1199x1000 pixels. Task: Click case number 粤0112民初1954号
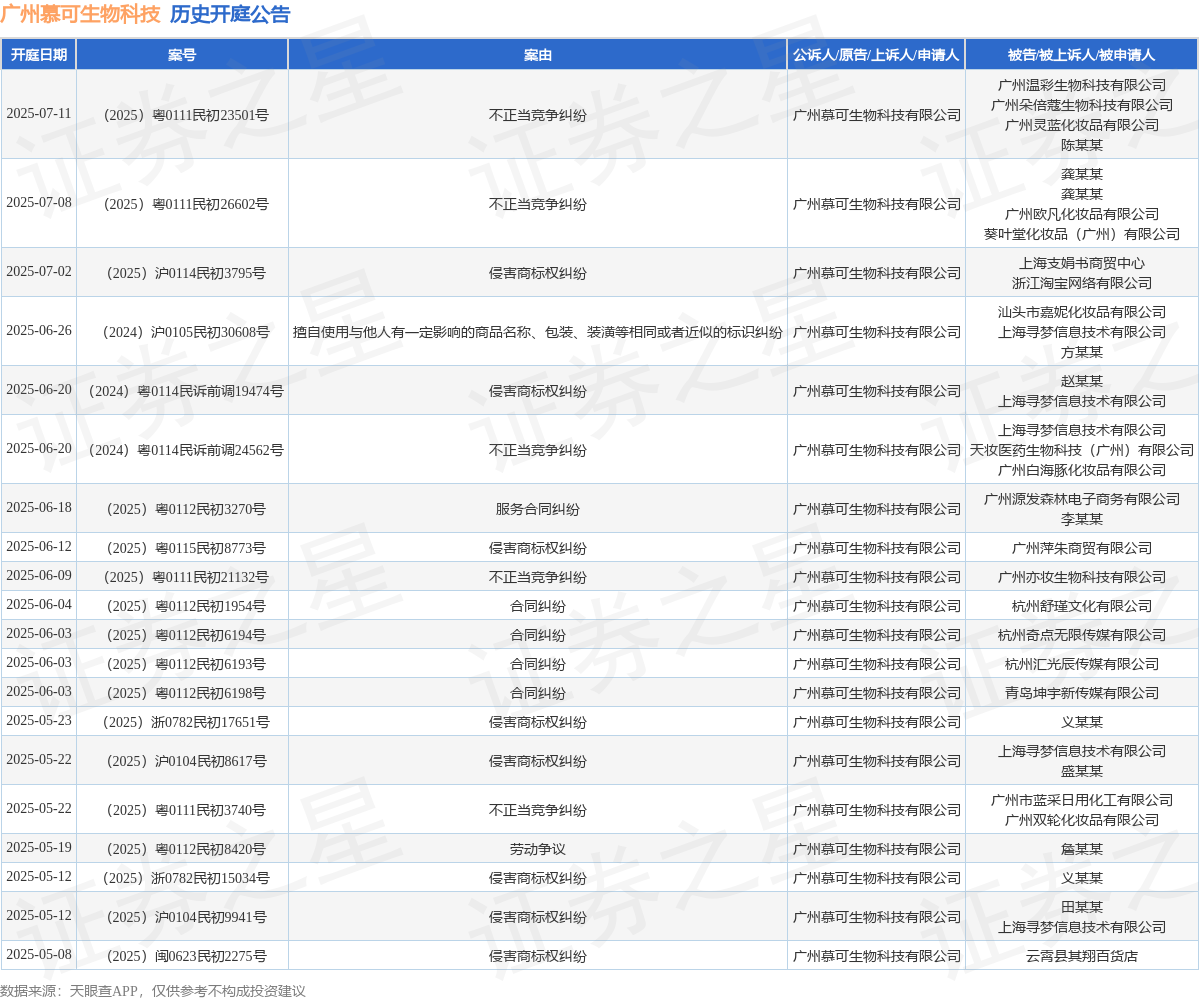[x=186, y=606]
